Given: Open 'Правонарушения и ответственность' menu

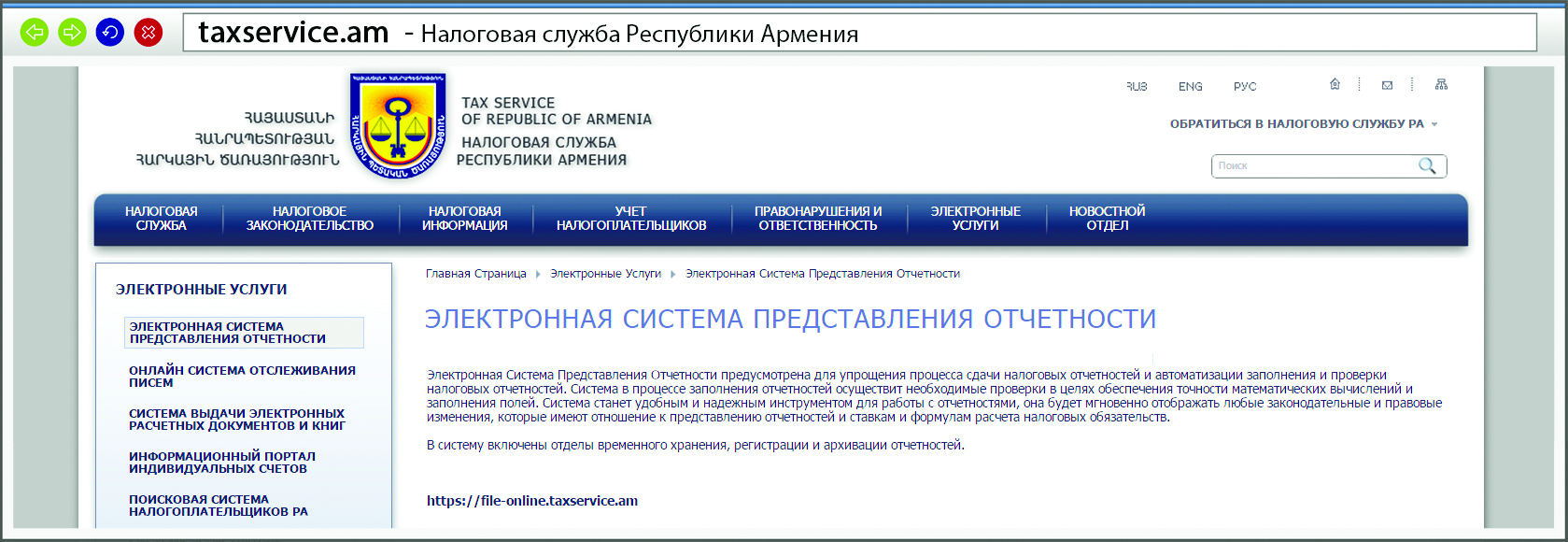Looking at the screenshot, I should [x=818, y=219].
